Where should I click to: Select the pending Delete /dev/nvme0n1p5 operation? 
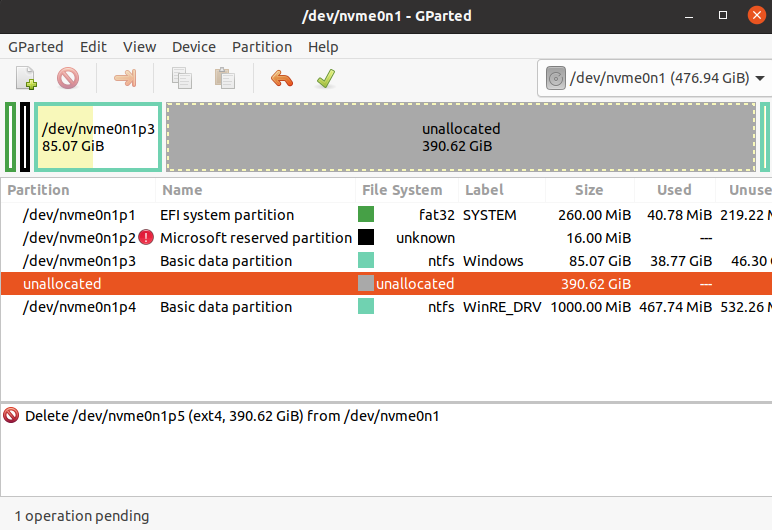[230, 416]
